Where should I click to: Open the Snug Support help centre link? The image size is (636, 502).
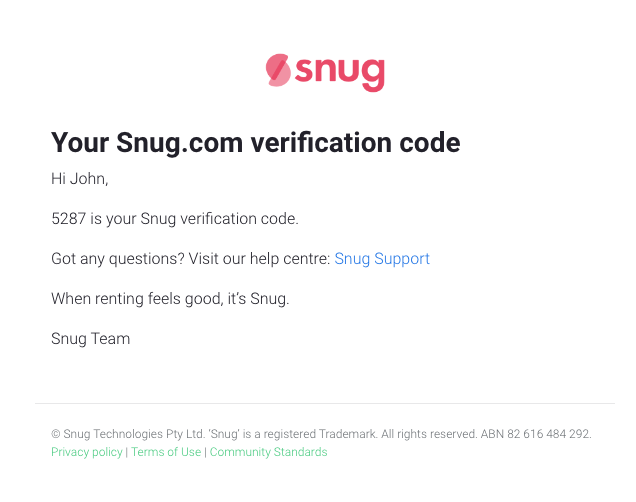point(382,259)
